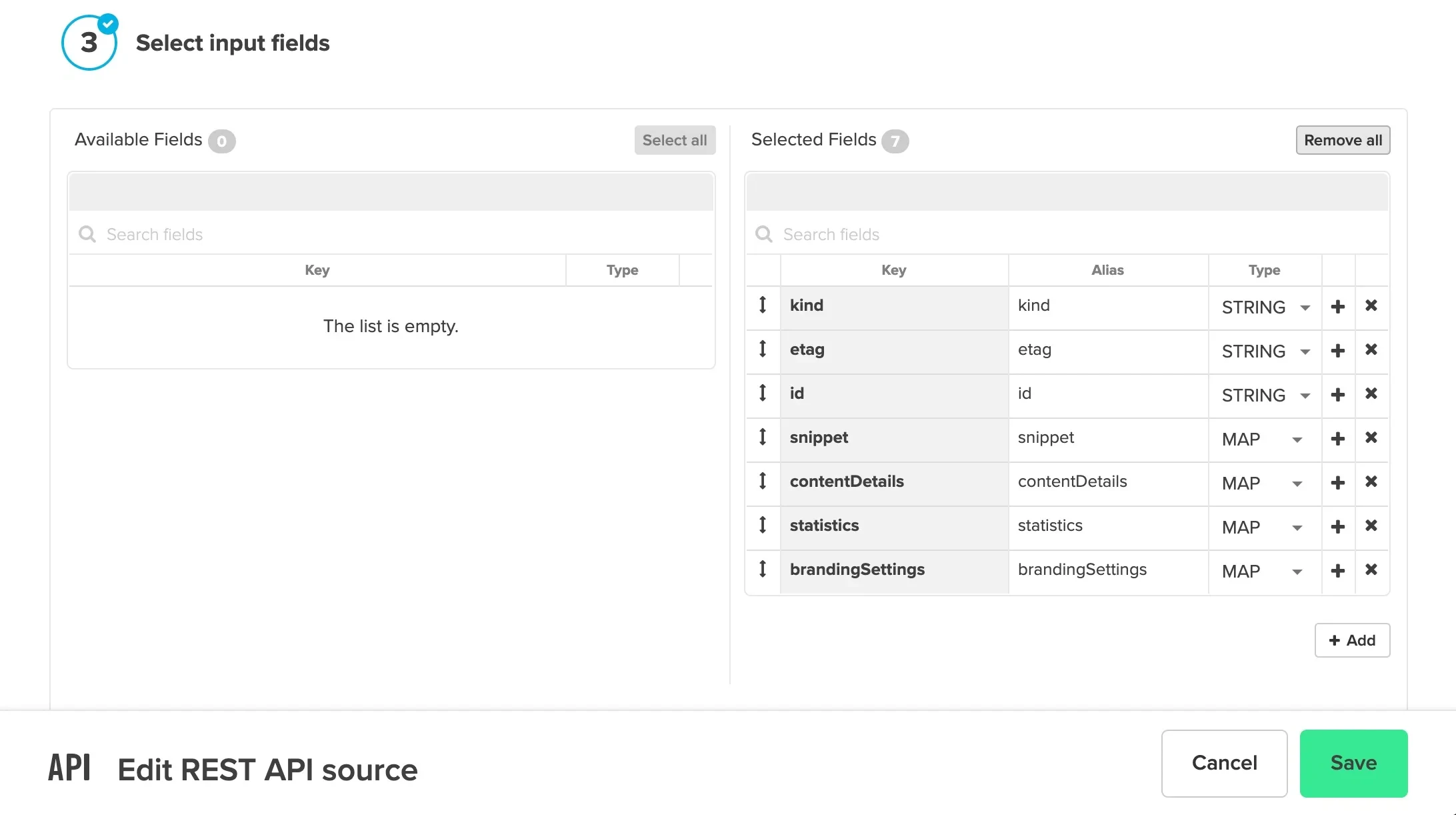Remove the brandingSettings field with X icon
Image resolution: width=1456 pixels, height=815 pixels.
pyautogui.click(x=1372, y=570)
